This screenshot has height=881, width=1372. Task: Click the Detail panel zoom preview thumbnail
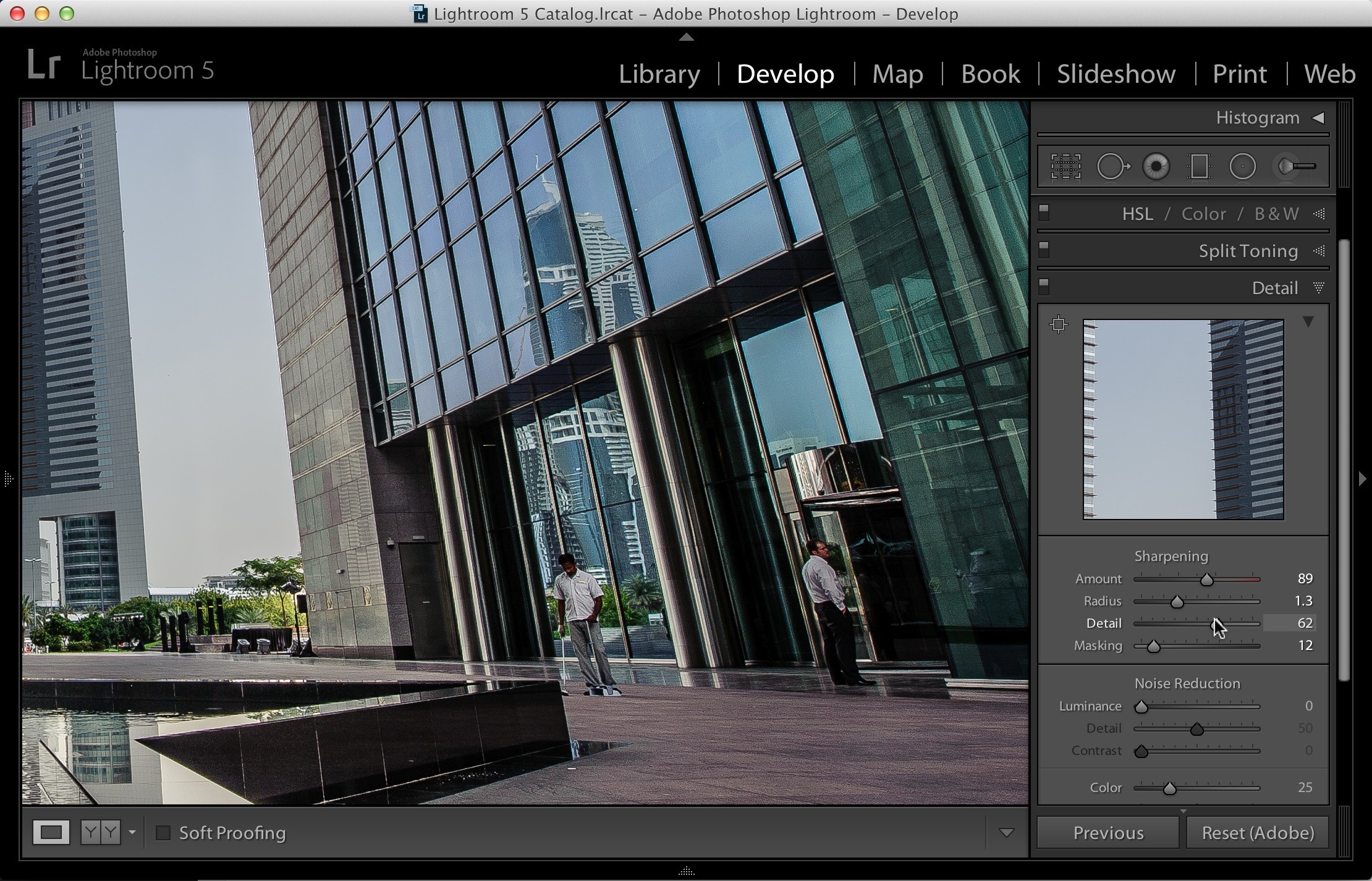pos(1183,419)
